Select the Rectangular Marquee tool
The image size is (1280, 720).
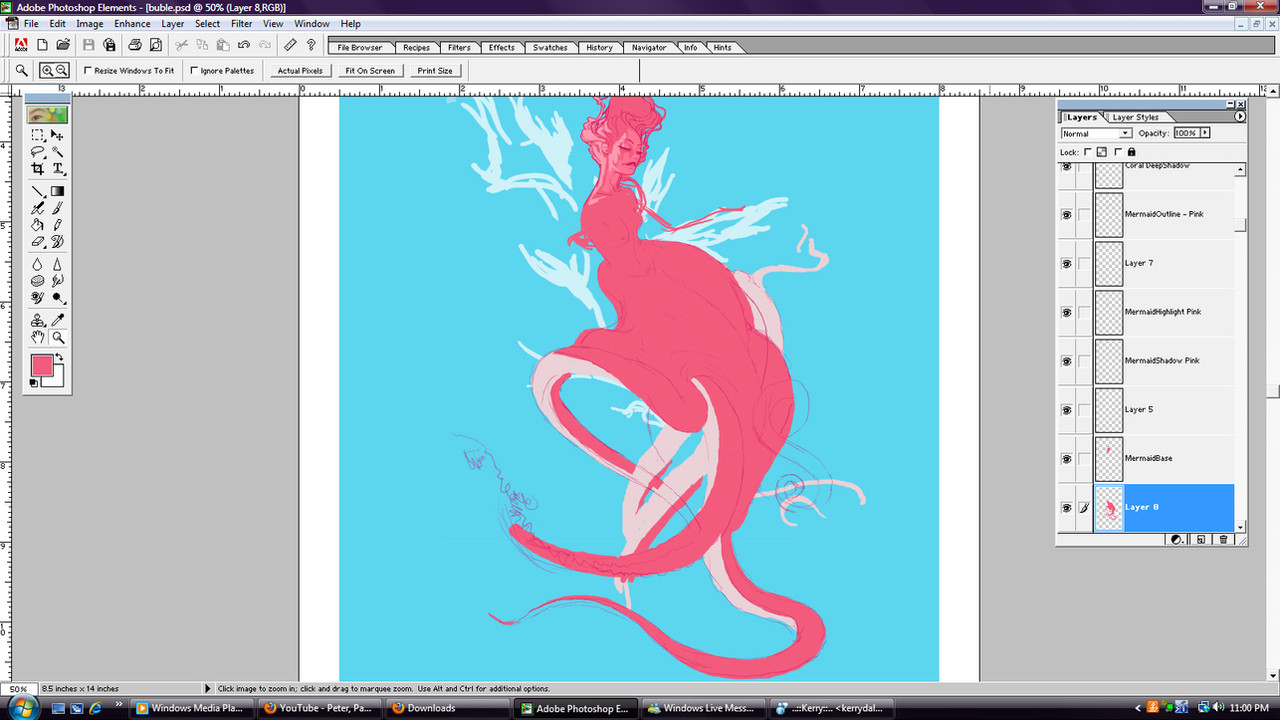pos(38,135)
